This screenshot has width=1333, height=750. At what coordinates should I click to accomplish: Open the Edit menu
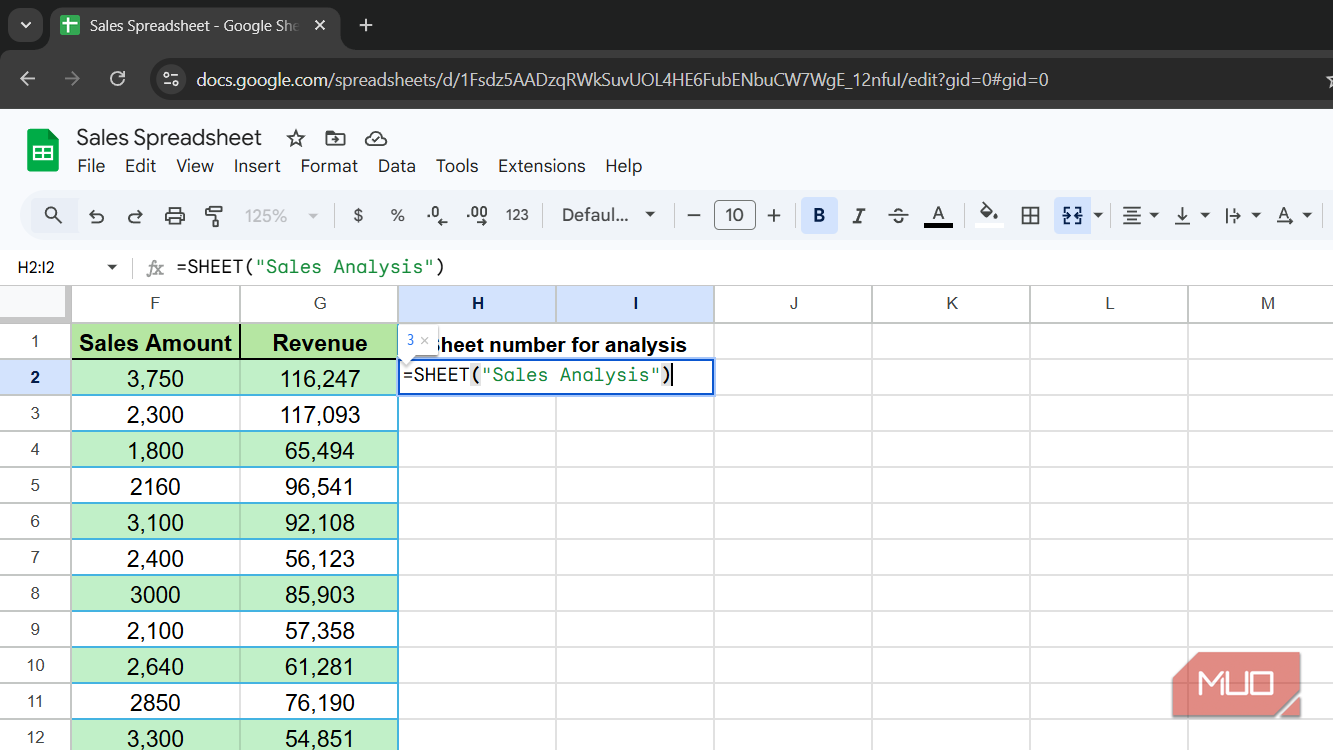pos(140,166)
